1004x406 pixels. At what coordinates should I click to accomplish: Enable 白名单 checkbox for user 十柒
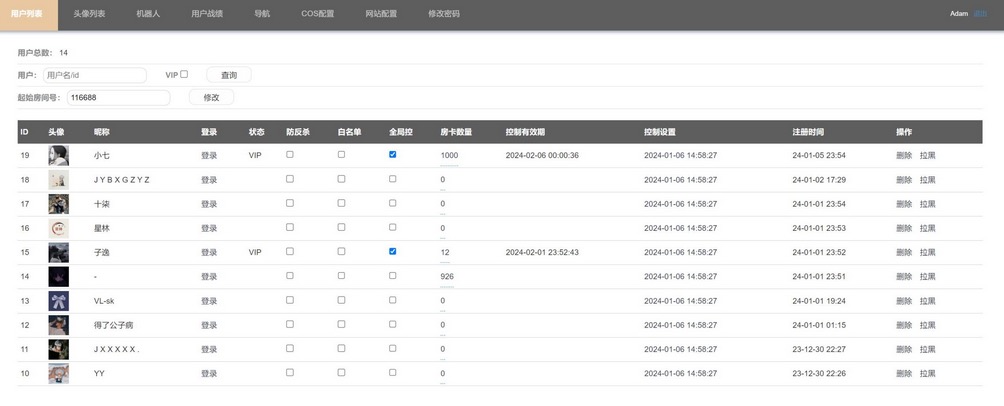341,203
